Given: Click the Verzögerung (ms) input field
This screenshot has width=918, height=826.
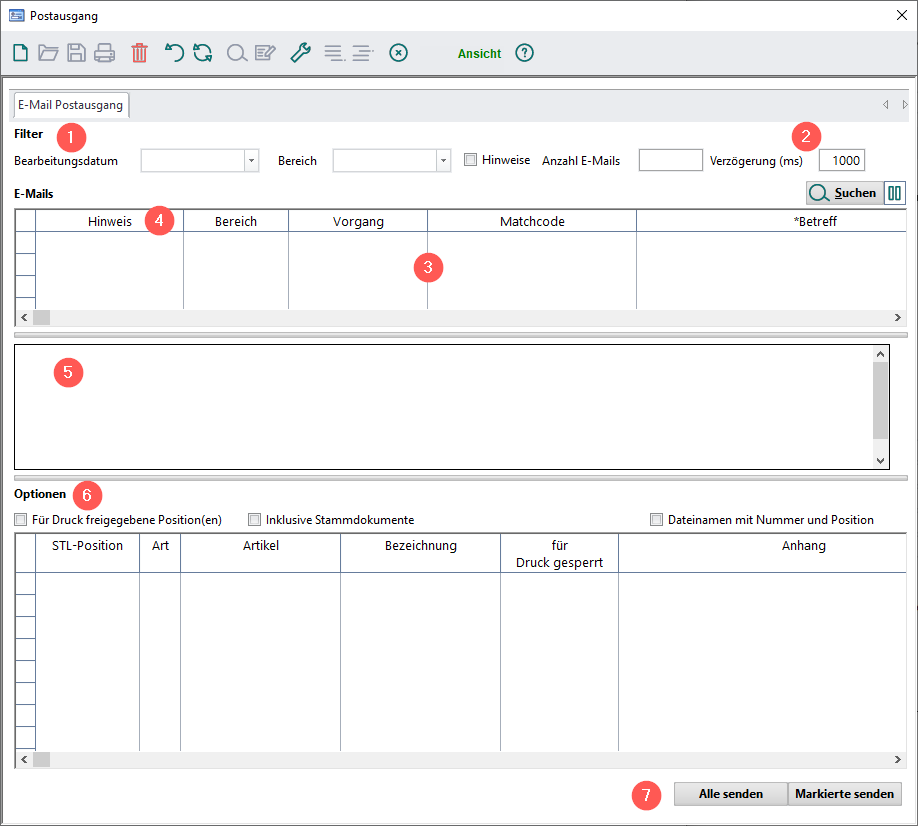Looking at the screenshot, I should 841,161.
